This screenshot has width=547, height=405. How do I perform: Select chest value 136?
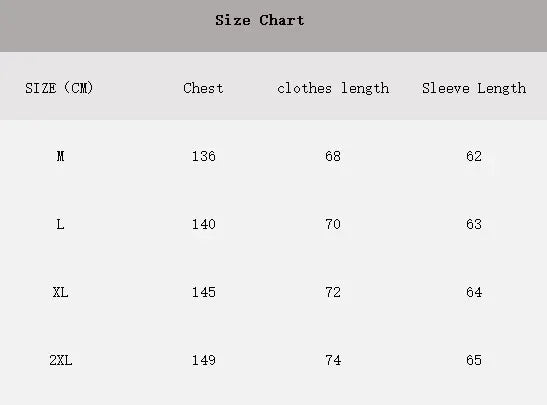[x=204, y=156]
